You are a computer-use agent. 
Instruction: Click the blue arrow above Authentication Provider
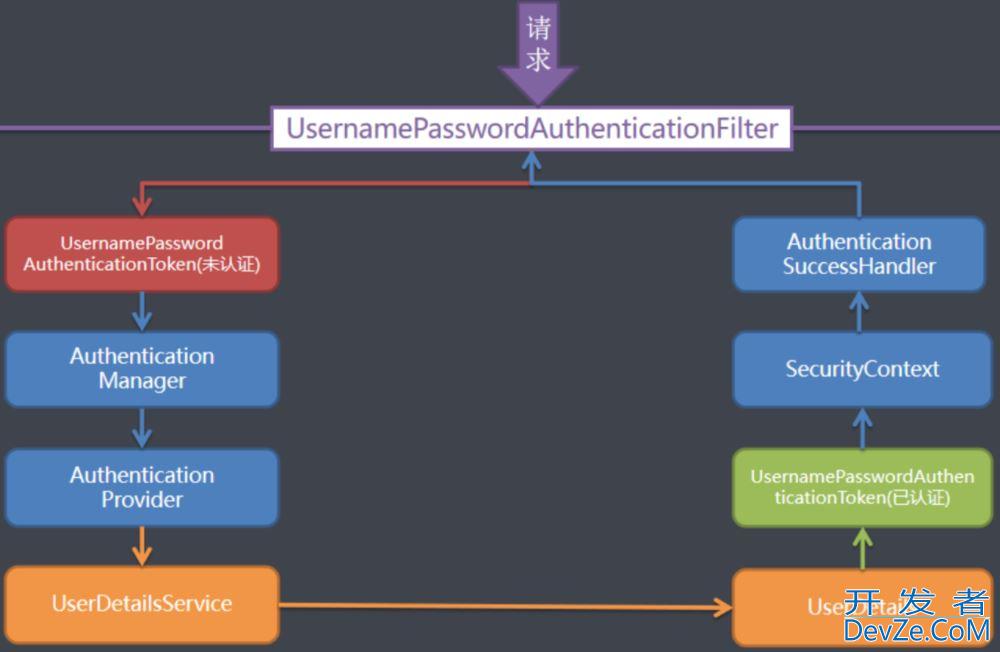(x=142, y=428)
